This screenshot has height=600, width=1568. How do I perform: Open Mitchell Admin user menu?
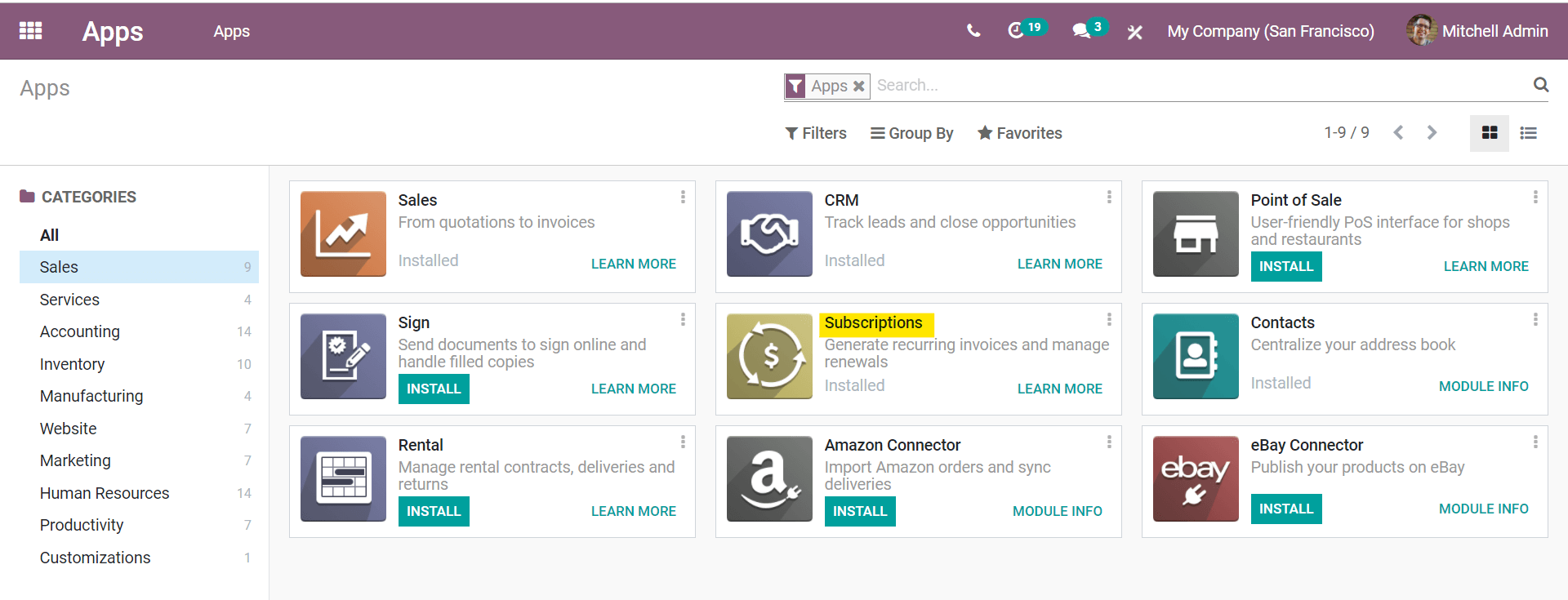click(1477, 31)
